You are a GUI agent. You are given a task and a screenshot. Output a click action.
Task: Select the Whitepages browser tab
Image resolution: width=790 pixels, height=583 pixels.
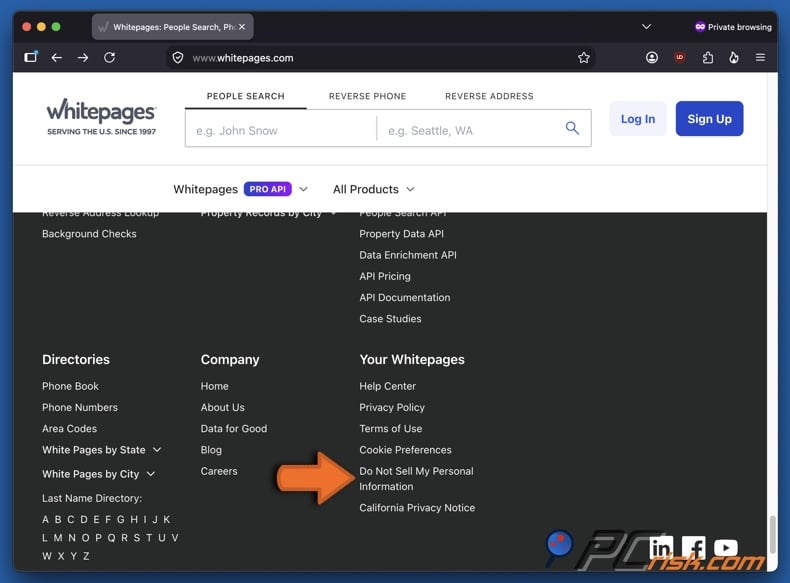pyautogui.click(x=172, y=27)
